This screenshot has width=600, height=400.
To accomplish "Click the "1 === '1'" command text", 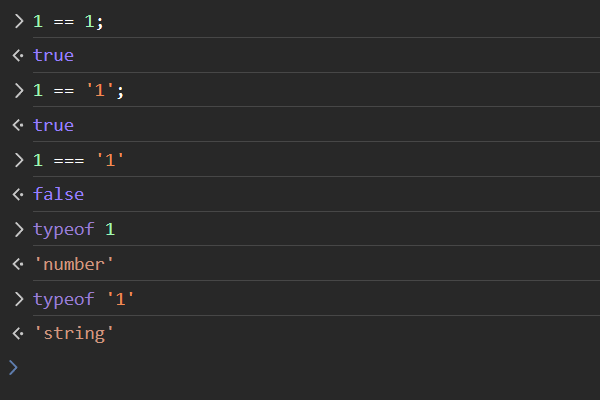I will (79, 160).
